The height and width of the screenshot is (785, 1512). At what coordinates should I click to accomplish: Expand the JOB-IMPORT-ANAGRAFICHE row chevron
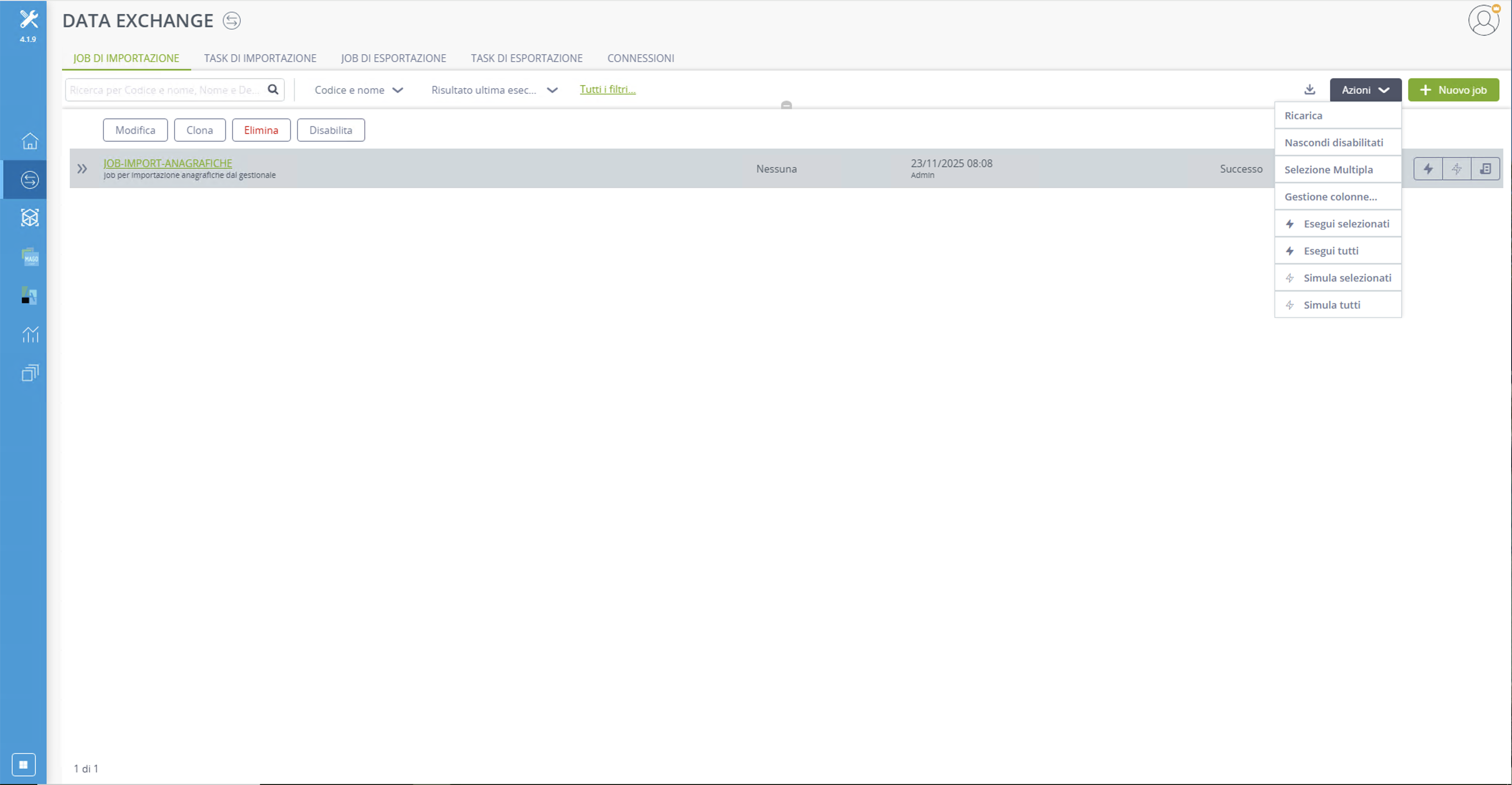pos(82,169)
